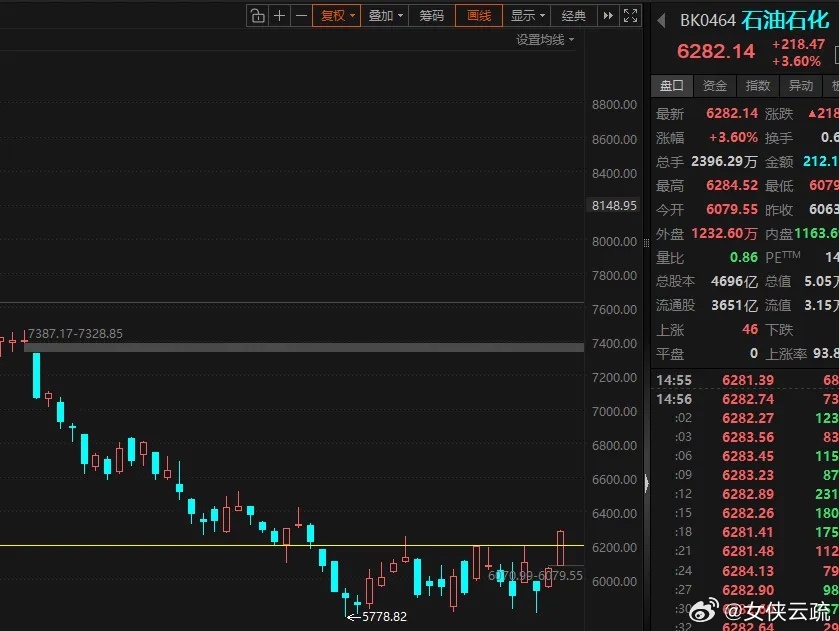The width and height of the screenshot is (839, 631).
Task: Click the 5778.82 low price label
Action: (x=384, y=617)
